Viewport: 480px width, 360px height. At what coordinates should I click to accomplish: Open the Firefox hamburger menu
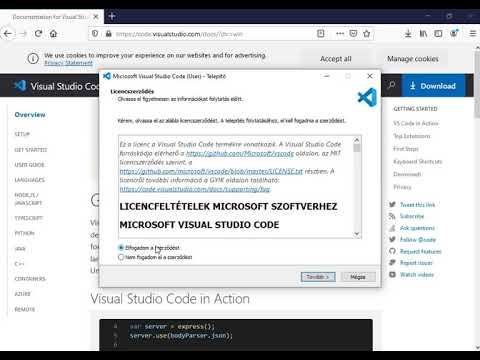(x=473, y=33)
